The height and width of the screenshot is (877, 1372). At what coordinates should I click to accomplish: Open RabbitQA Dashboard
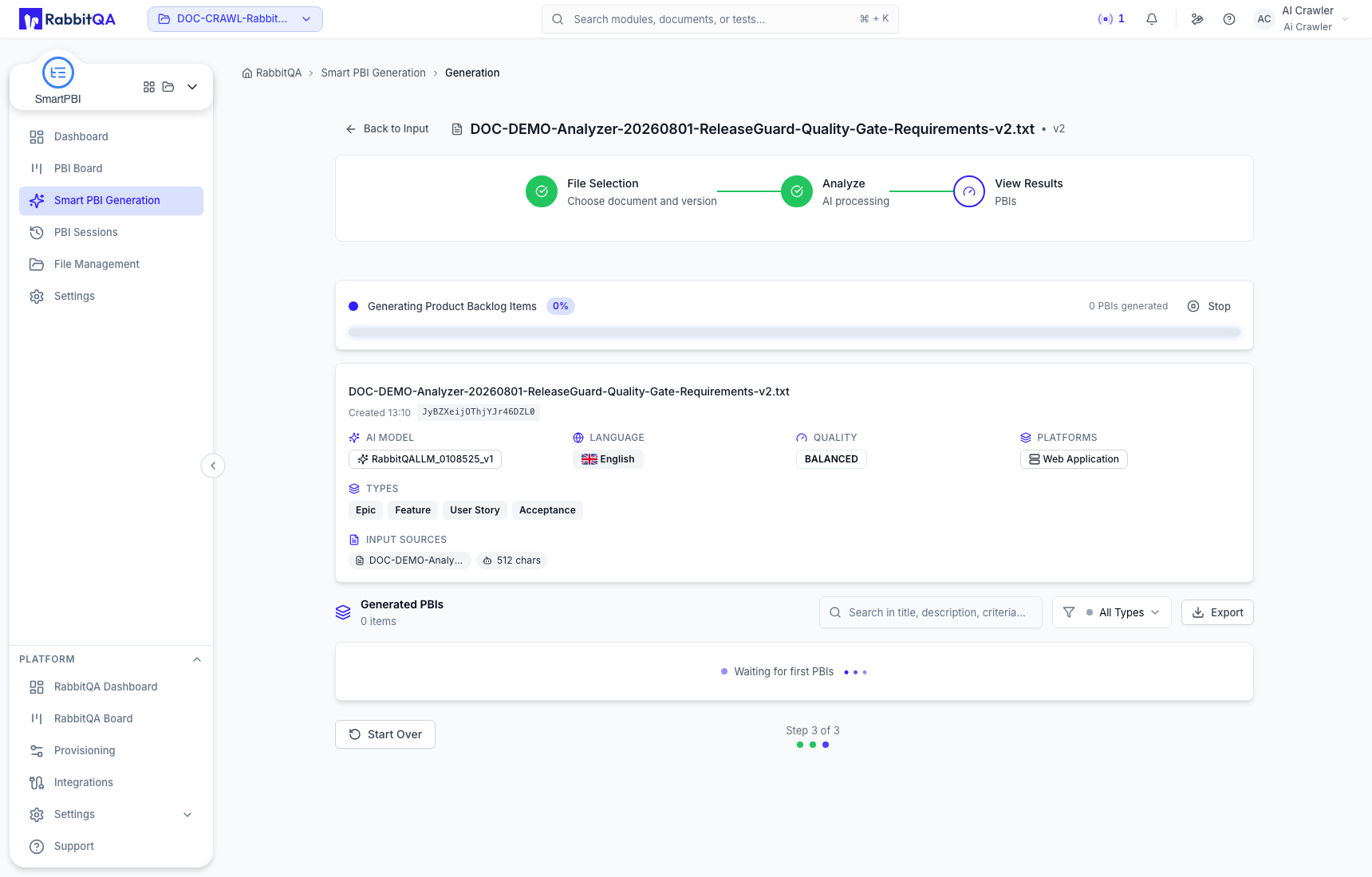[x=111, y=686]
